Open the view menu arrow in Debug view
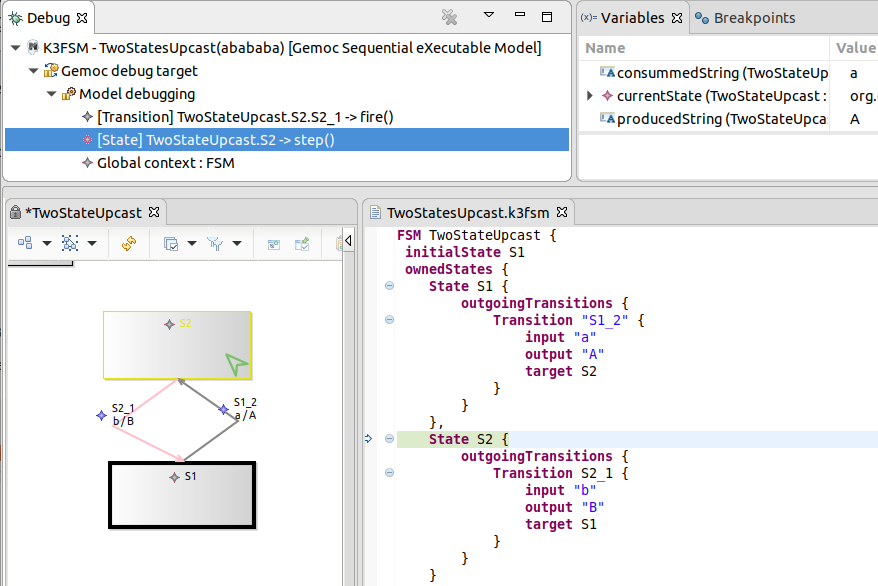The height and width of the screenshot is (586, 878). pos(488,16)
